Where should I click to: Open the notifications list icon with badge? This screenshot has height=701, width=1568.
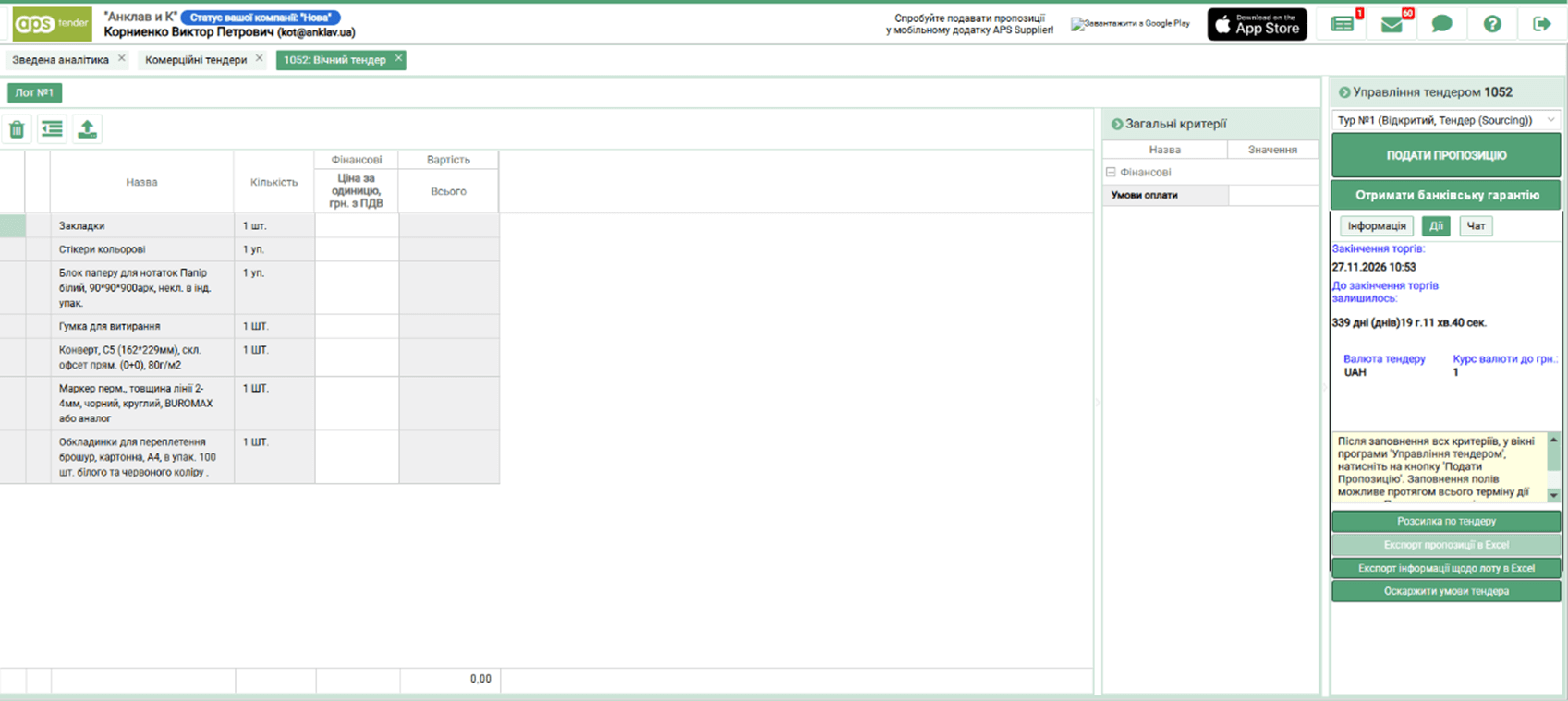[1343, 25]
